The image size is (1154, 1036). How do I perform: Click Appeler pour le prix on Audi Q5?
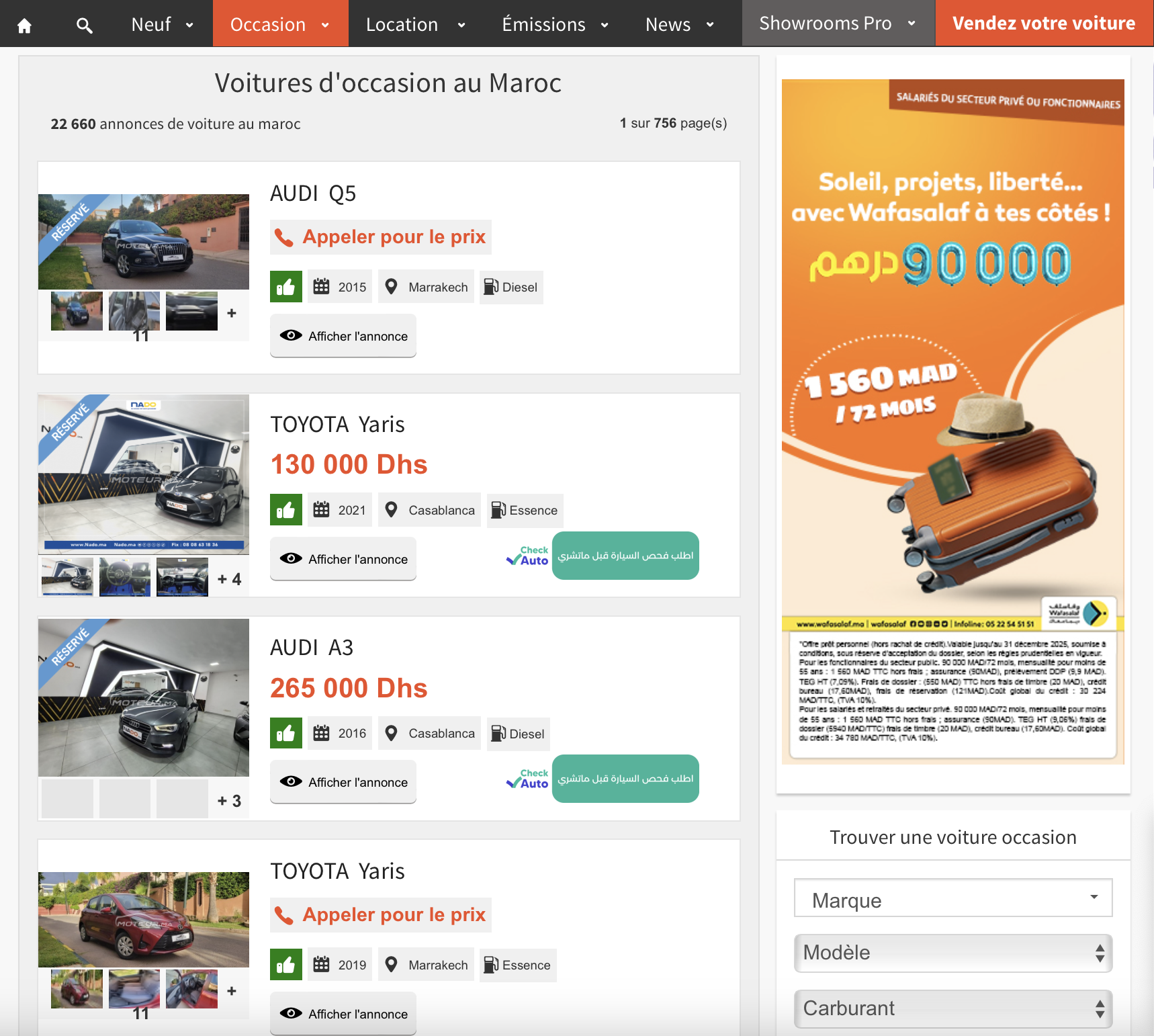(x=381, y=237)
